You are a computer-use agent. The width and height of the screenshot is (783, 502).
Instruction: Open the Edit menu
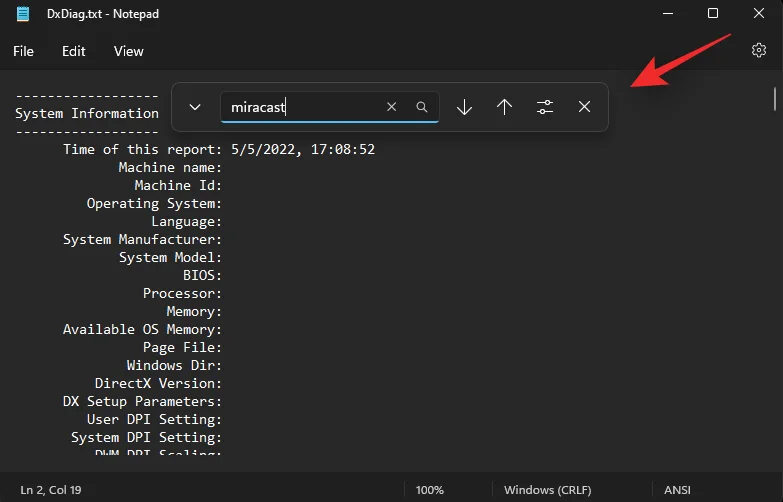coord(73,51)
